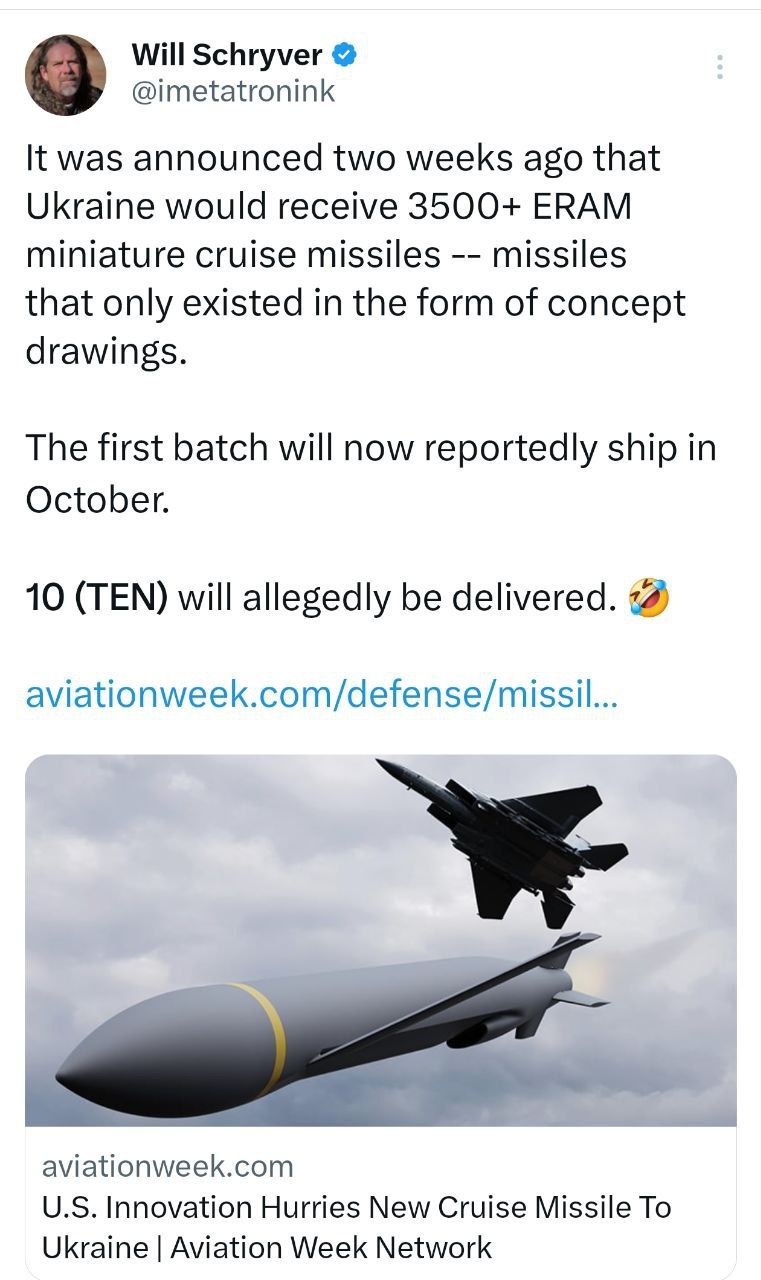Viewport: 761px width, 1280px height.
Task: Click the bold "10 (TEN)" text
Action: click(x=96, y=598)
